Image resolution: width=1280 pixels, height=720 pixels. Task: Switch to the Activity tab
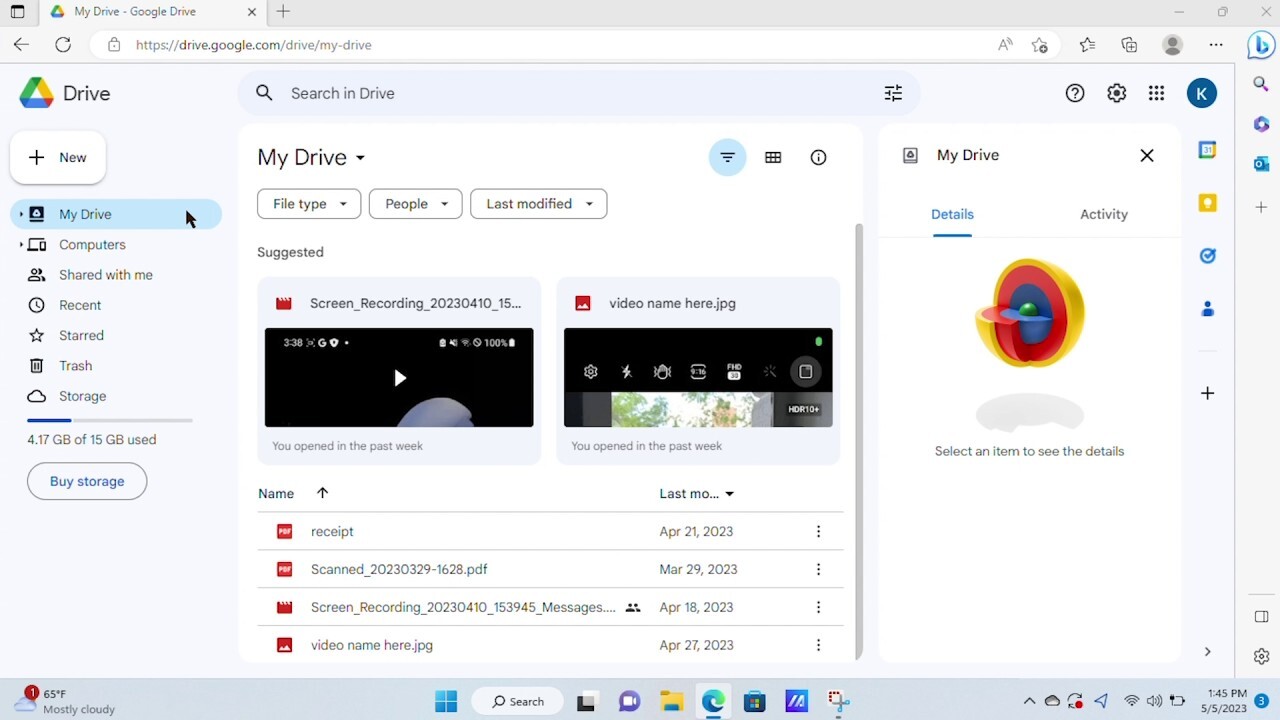point(1103,214)
